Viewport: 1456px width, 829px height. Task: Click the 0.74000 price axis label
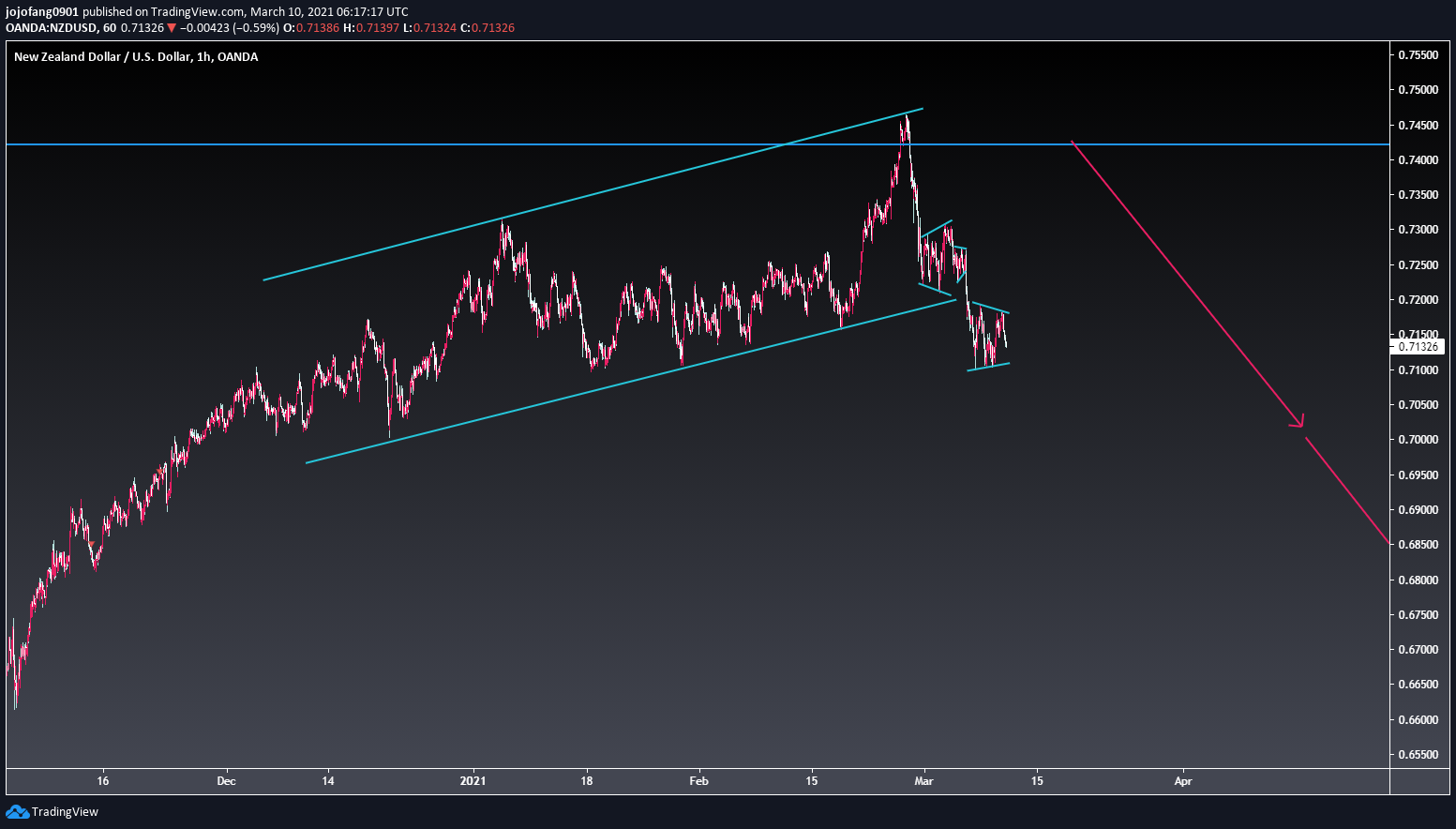tap(1418, 160)
